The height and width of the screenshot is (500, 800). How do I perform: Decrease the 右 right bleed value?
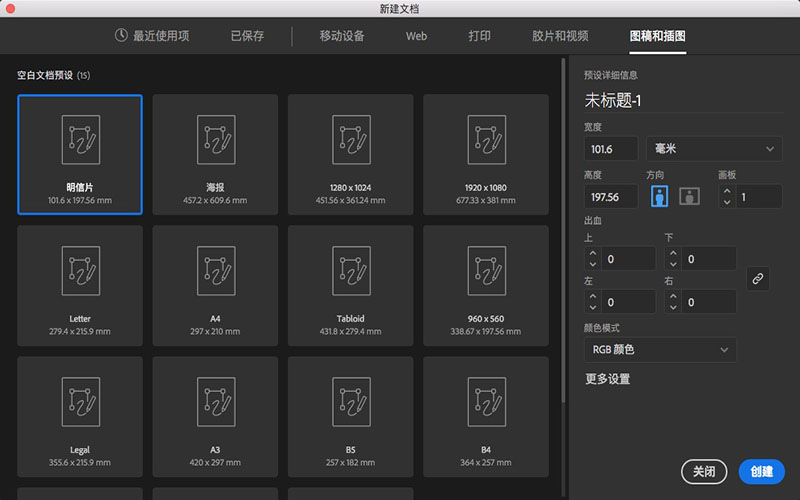pyautogui.click(x=673, y=307)
